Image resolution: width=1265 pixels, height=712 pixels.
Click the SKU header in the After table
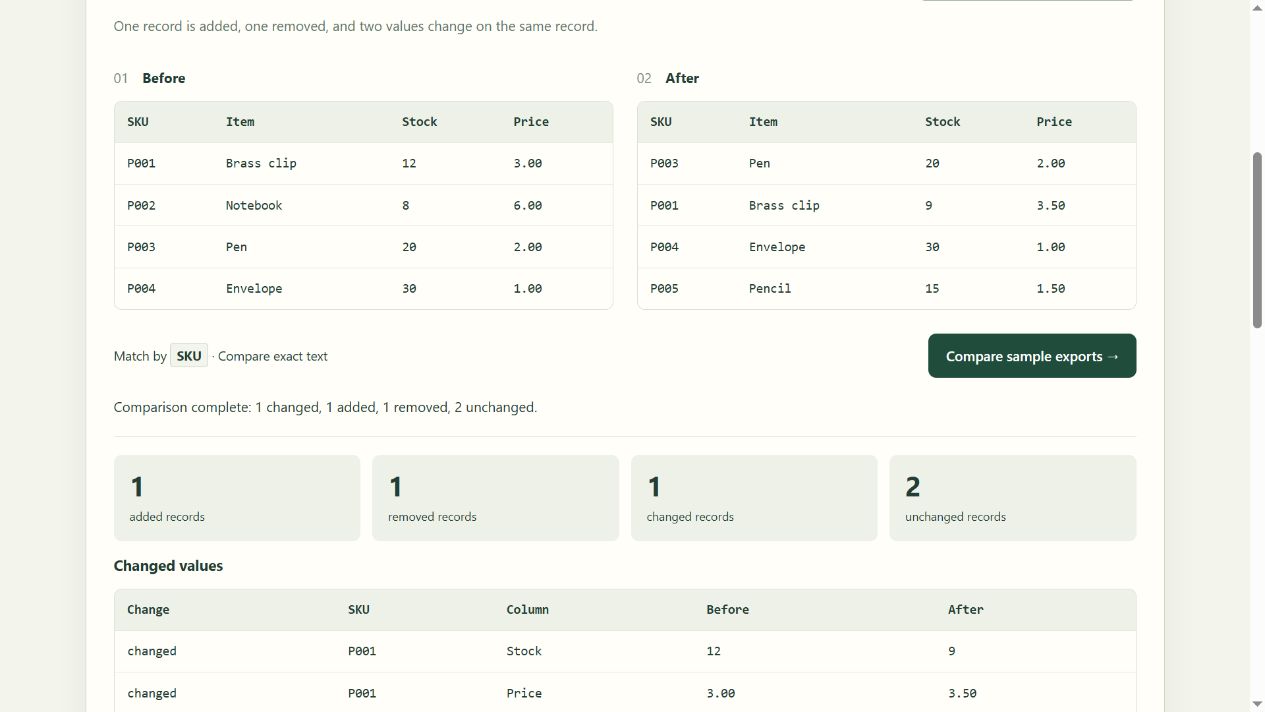661,122
